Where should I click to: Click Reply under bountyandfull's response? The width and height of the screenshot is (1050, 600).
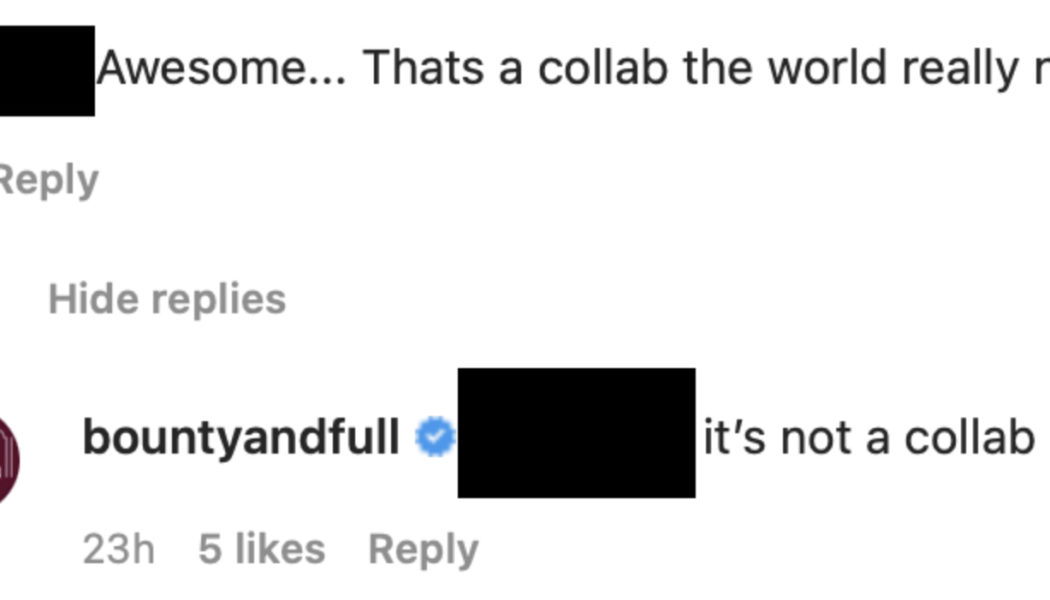(422, 548)
